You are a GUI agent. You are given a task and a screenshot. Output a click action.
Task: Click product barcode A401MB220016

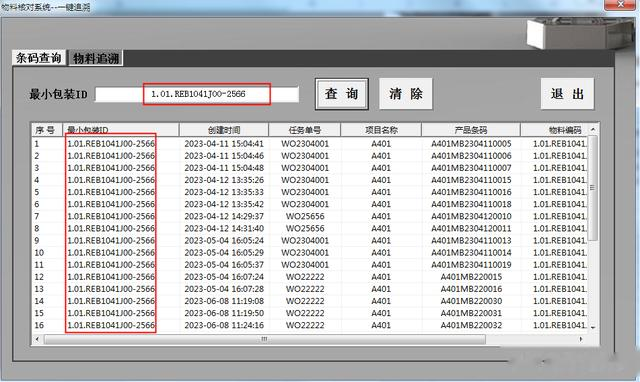[471, 289]
